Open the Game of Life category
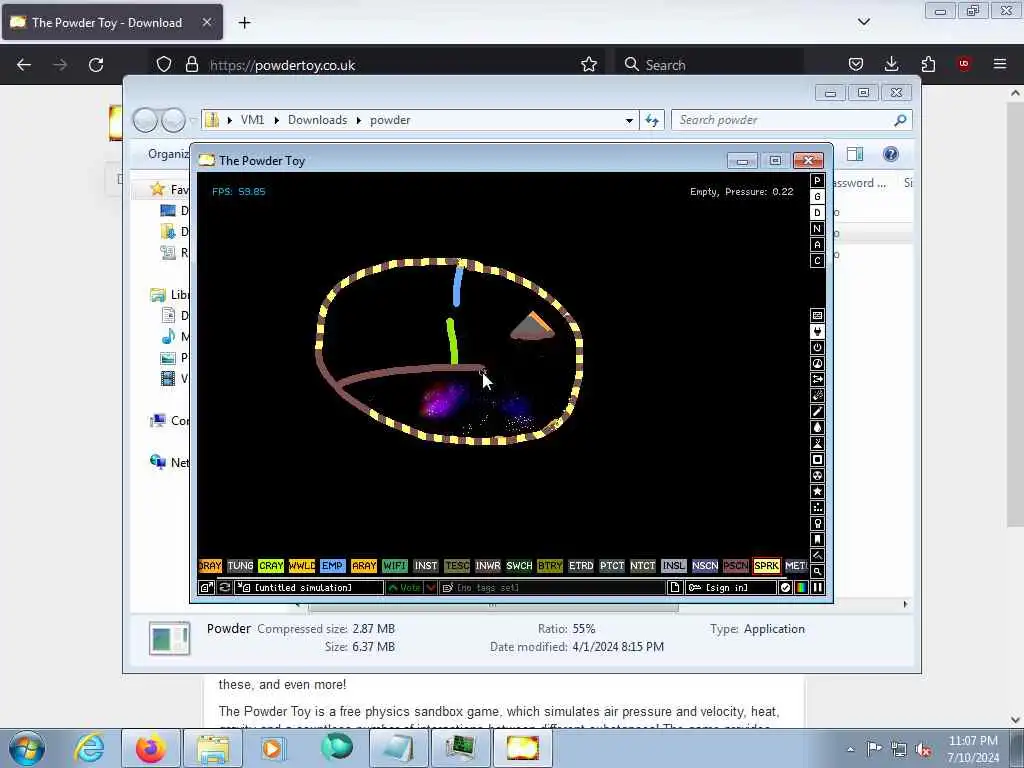This screenshot has height=768, width=1024. pyautogui.click(x=817, y=507)
